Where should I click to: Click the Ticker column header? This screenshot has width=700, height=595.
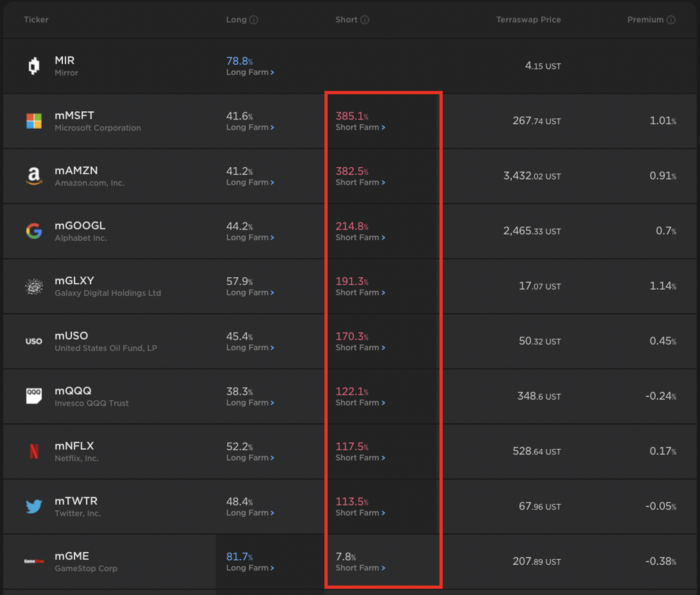[36, 20]
